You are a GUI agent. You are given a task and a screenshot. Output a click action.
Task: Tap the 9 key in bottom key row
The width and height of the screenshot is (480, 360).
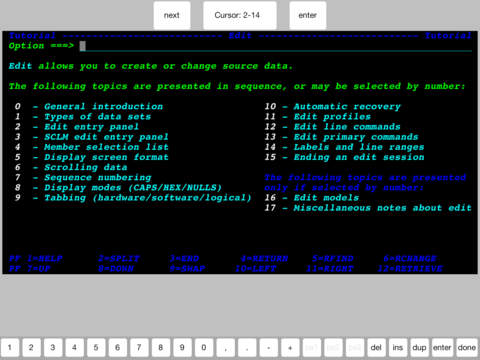point(182,348)
